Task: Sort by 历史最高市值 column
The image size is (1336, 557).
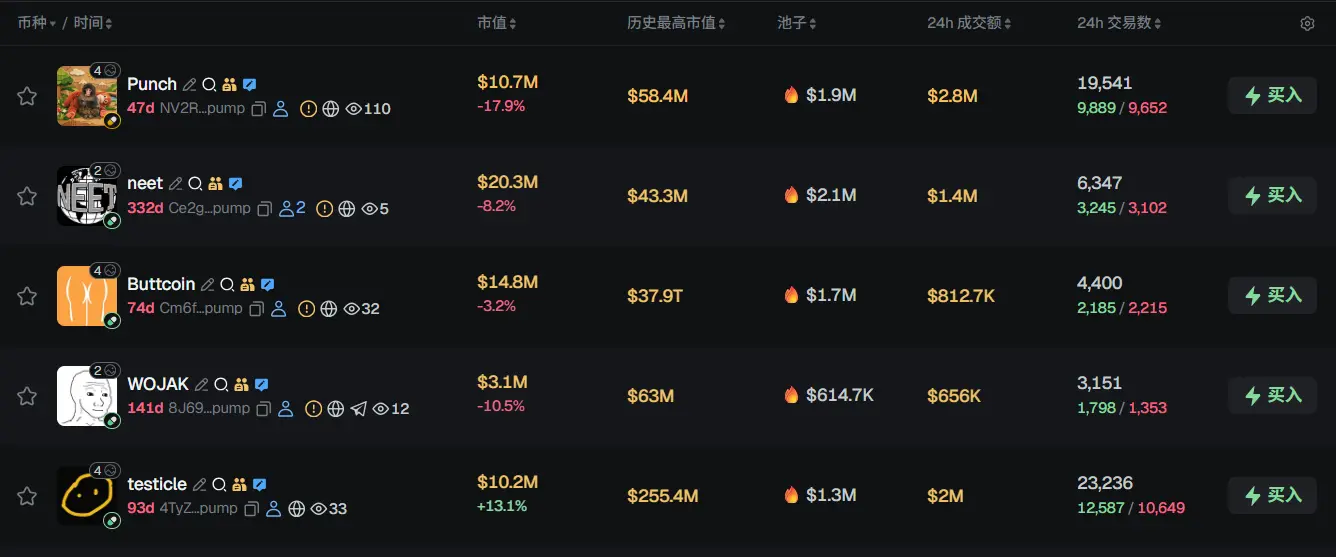Action: pos(675,23)
